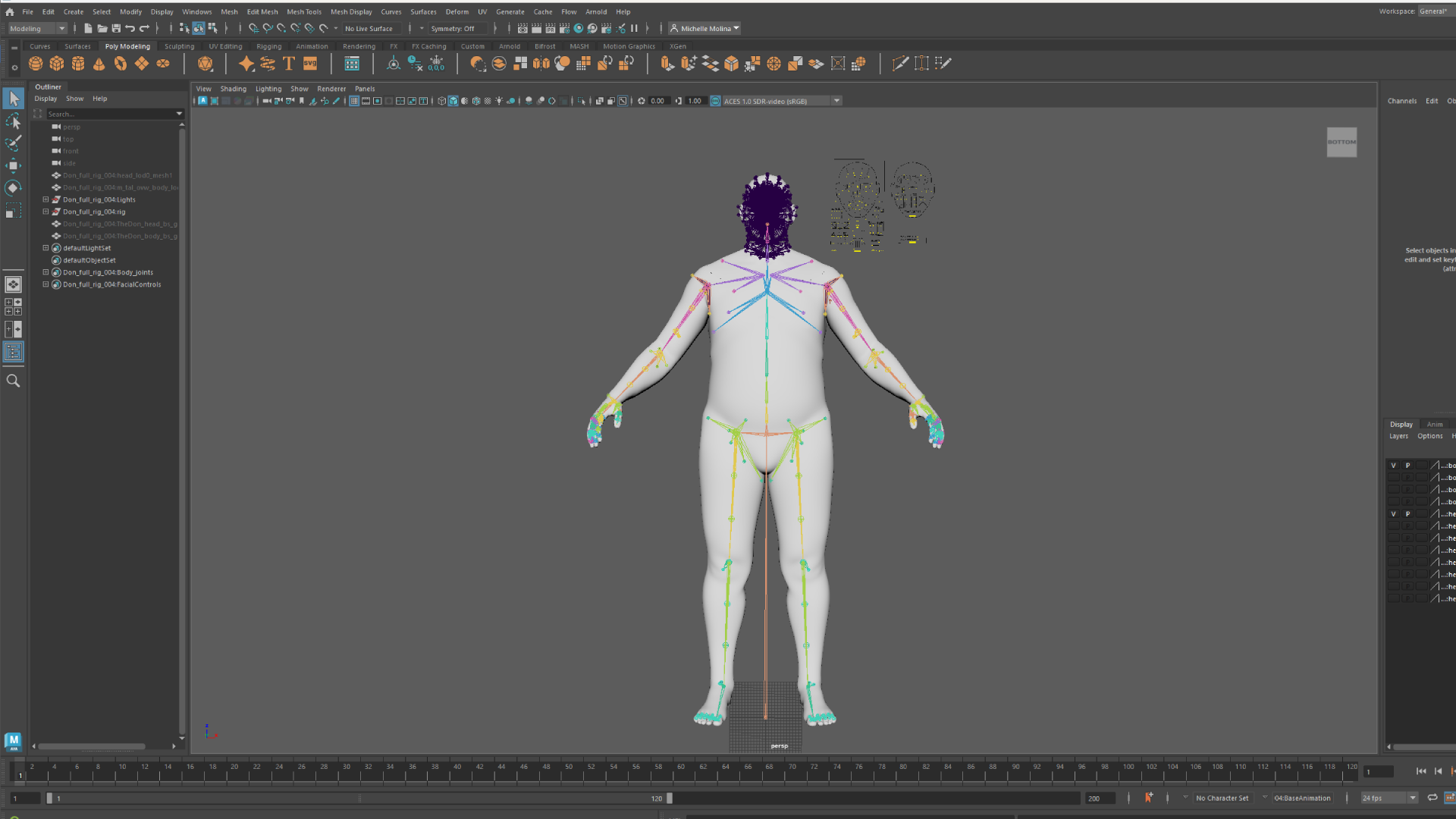Create a polygon cone from the shelf
This screenshot has height=819, width=1456.
[99, 64]
